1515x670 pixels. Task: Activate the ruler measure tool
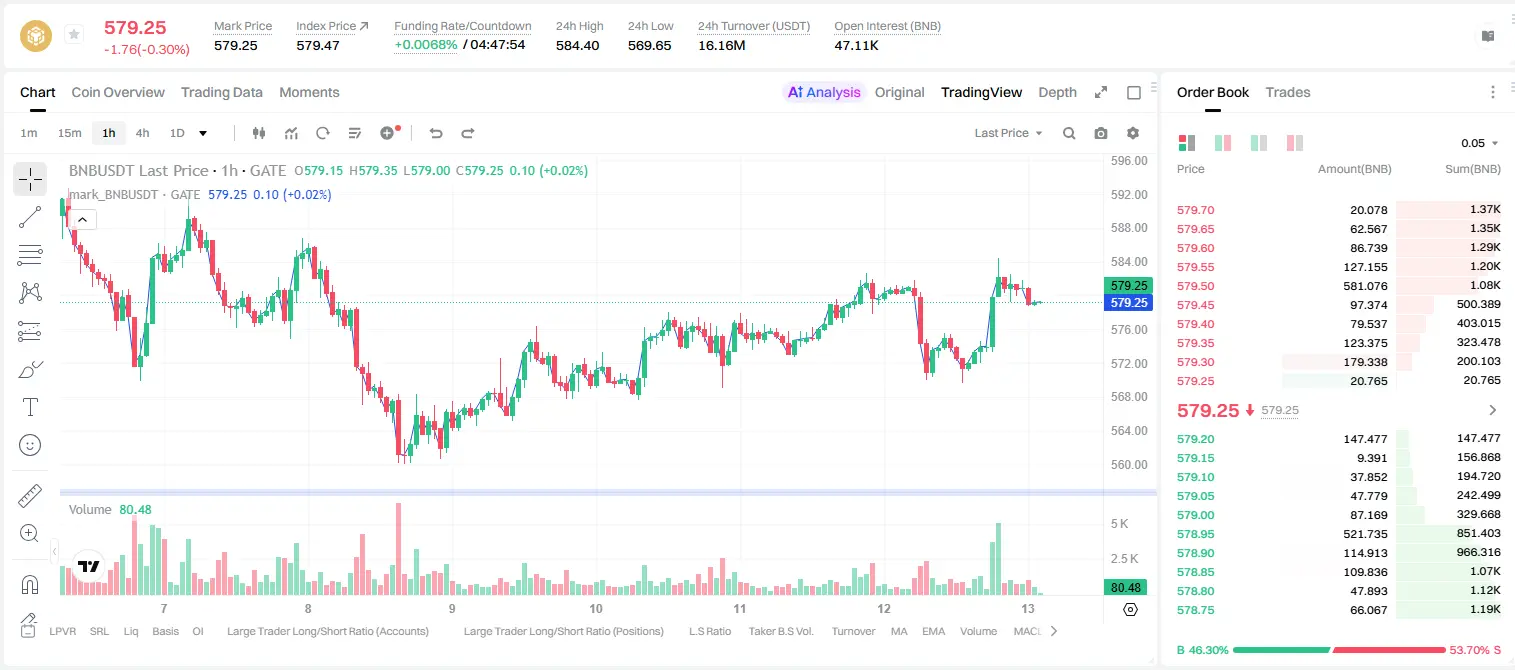pyautogui.click(x=30, y=495)
